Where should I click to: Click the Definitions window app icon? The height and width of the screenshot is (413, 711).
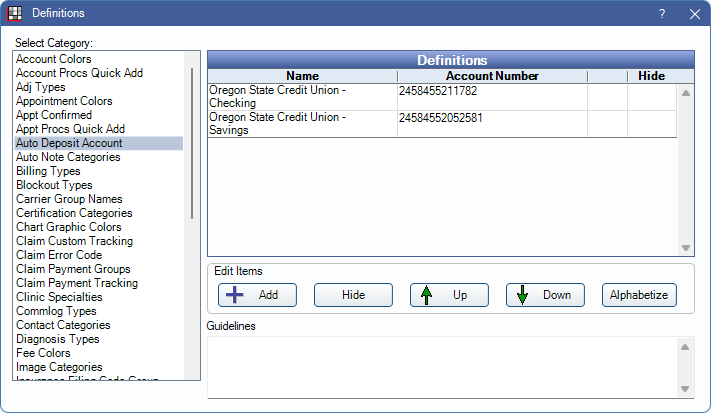click(x=14, y=13)
